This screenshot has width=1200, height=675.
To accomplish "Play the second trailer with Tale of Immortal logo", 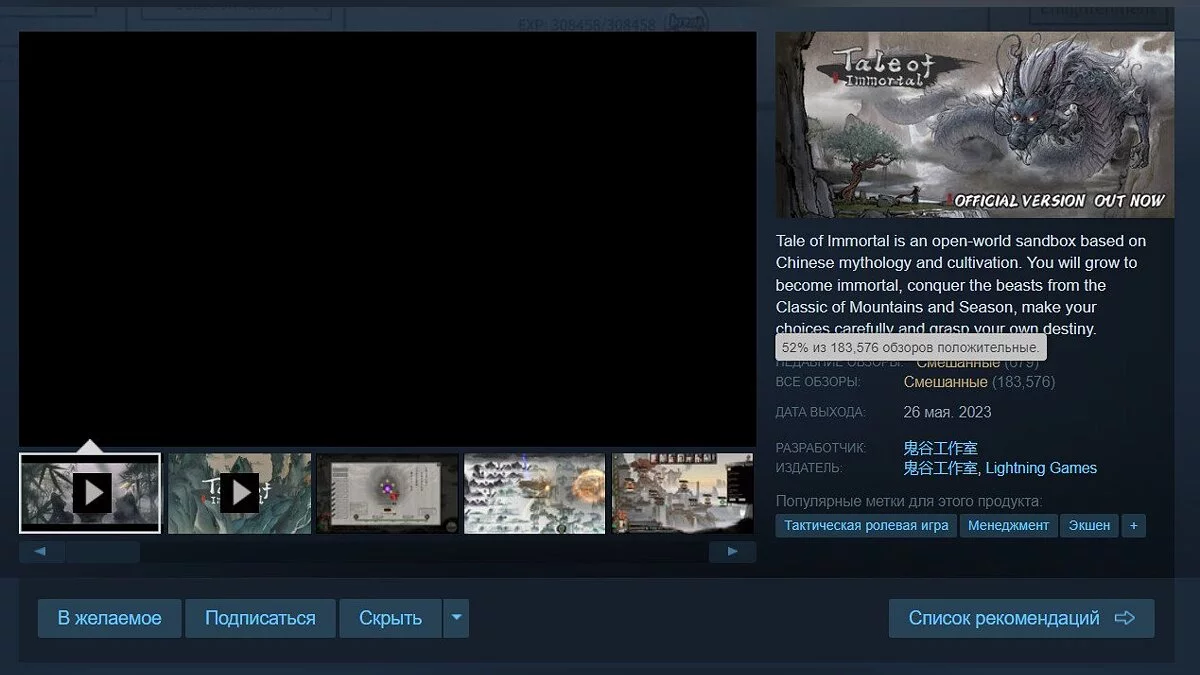I will pos(238,492).
